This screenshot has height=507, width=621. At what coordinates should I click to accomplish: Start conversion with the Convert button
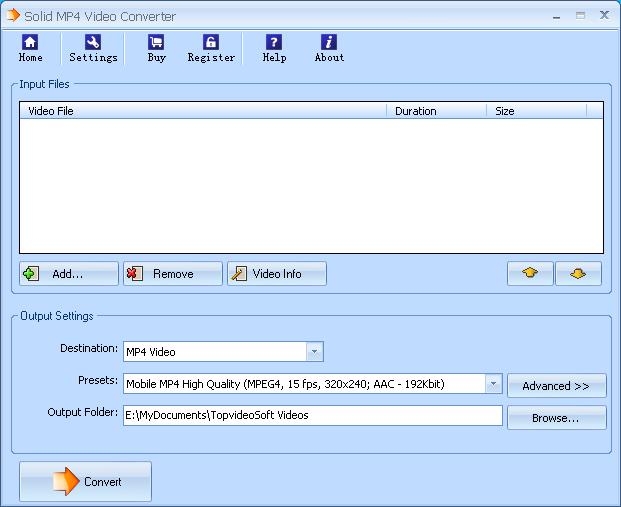tap(86, 482)
